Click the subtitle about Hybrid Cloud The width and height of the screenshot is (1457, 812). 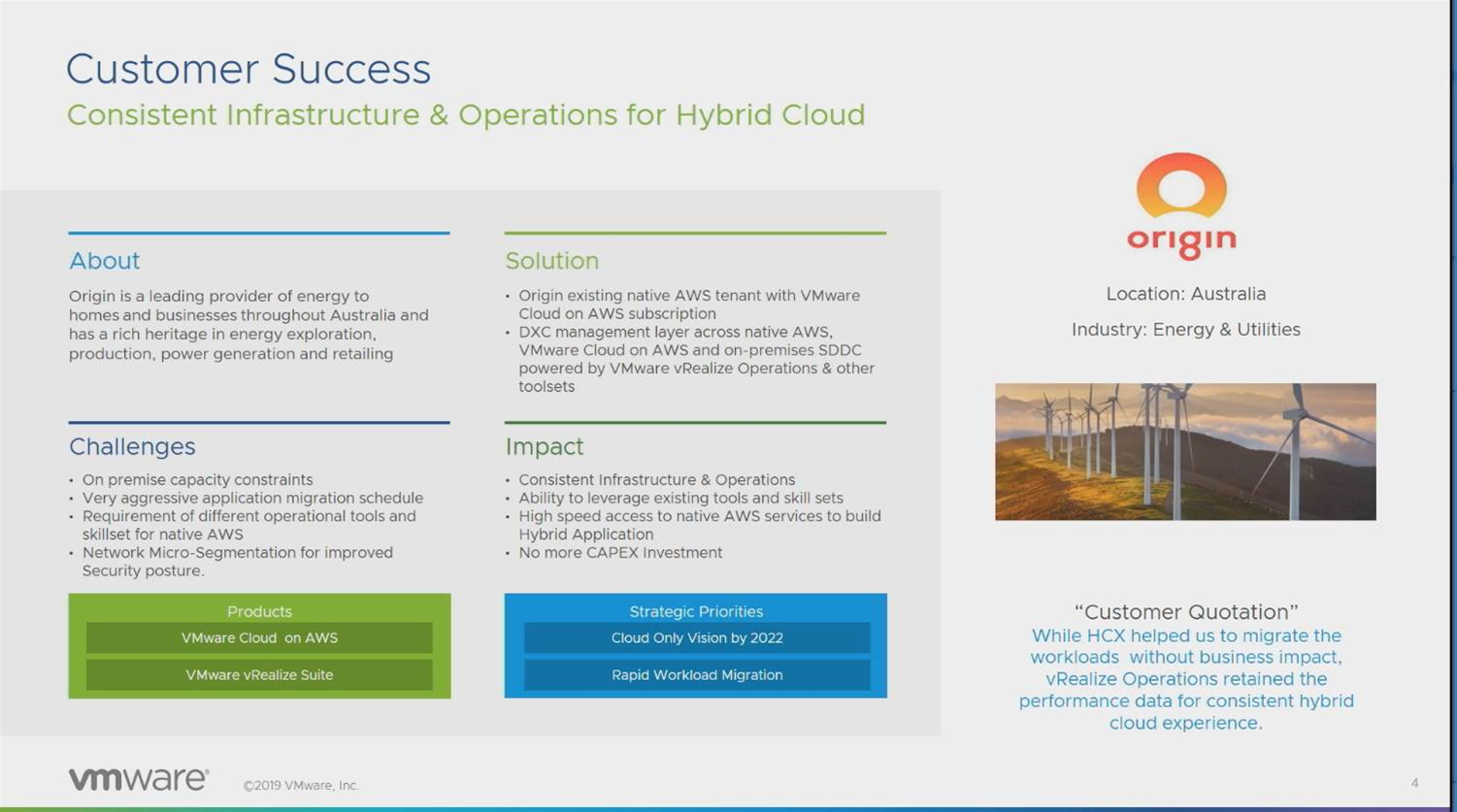tap(466, 114)
